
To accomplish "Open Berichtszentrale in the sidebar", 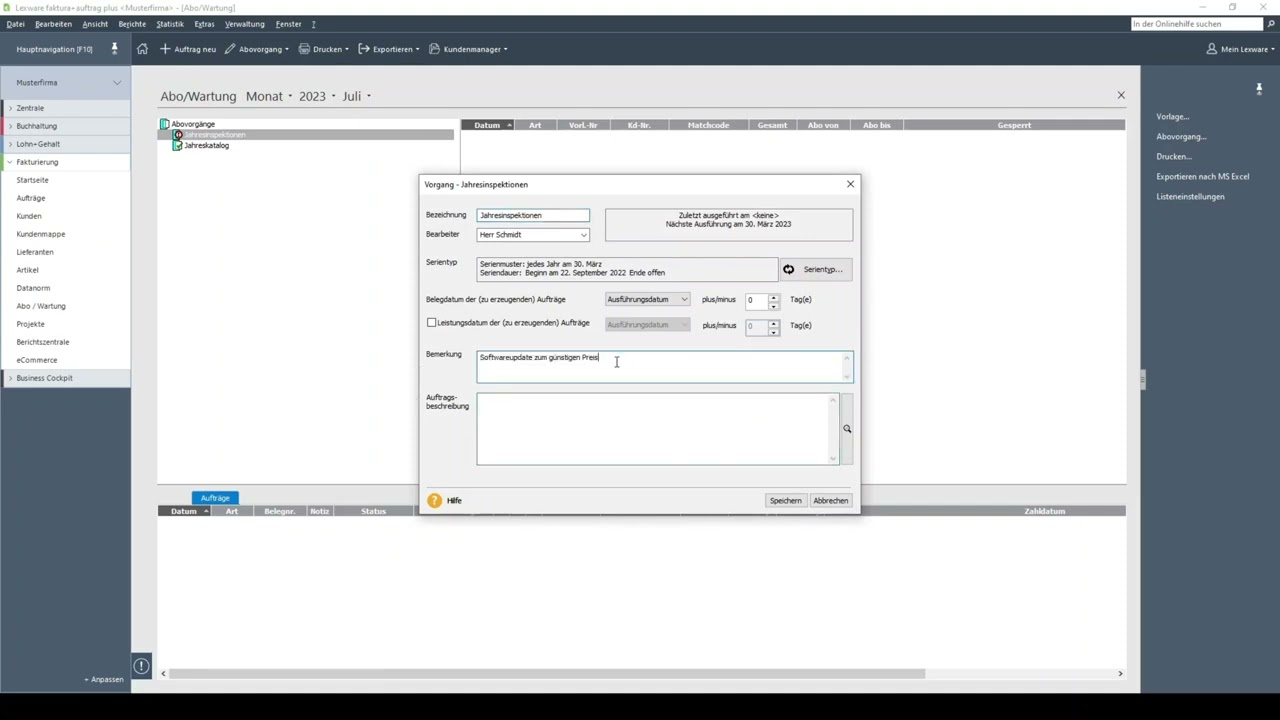I will click(x=43, y=342).
